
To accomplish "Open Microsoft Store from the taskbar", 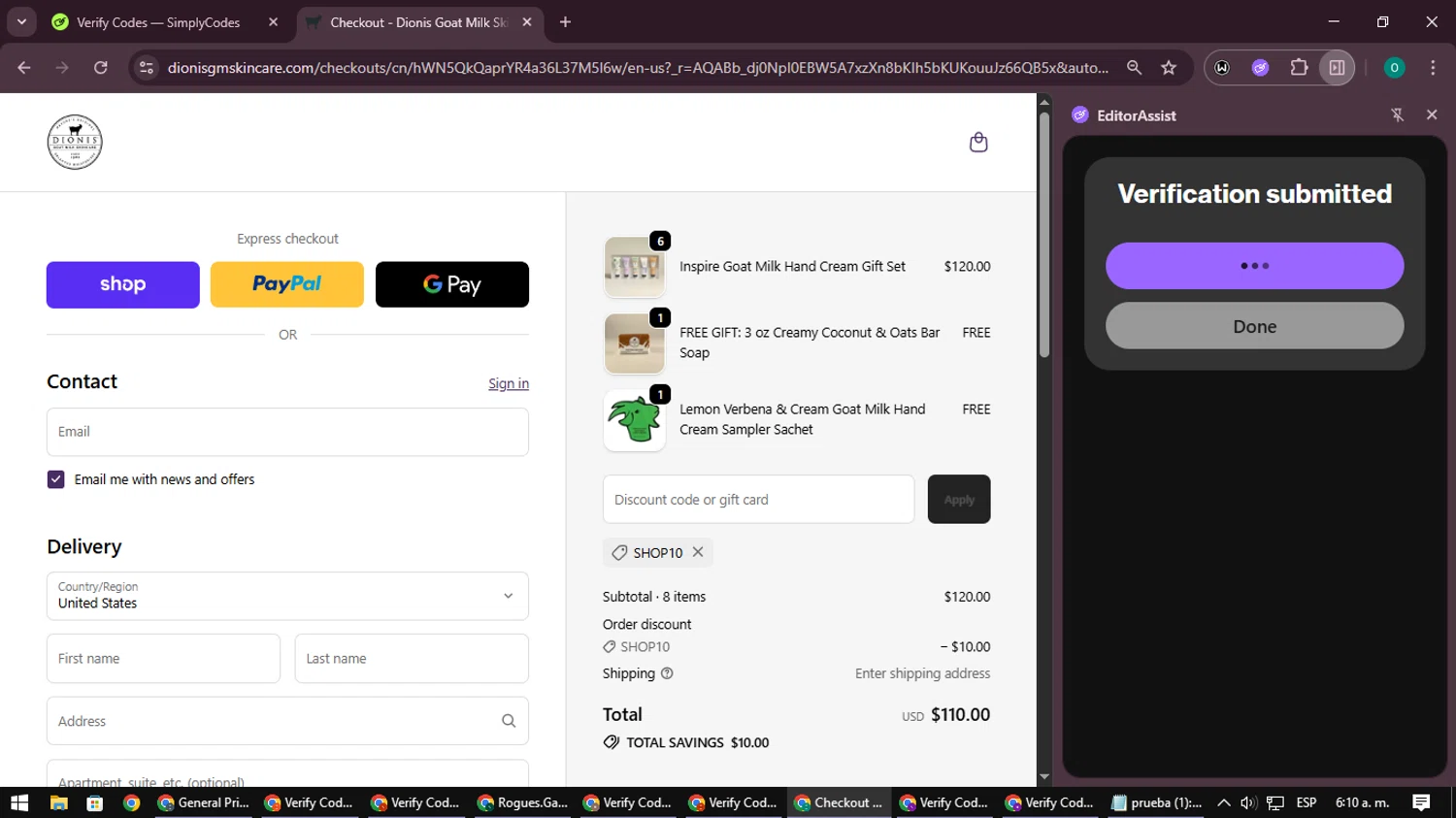I will [94, 802].
